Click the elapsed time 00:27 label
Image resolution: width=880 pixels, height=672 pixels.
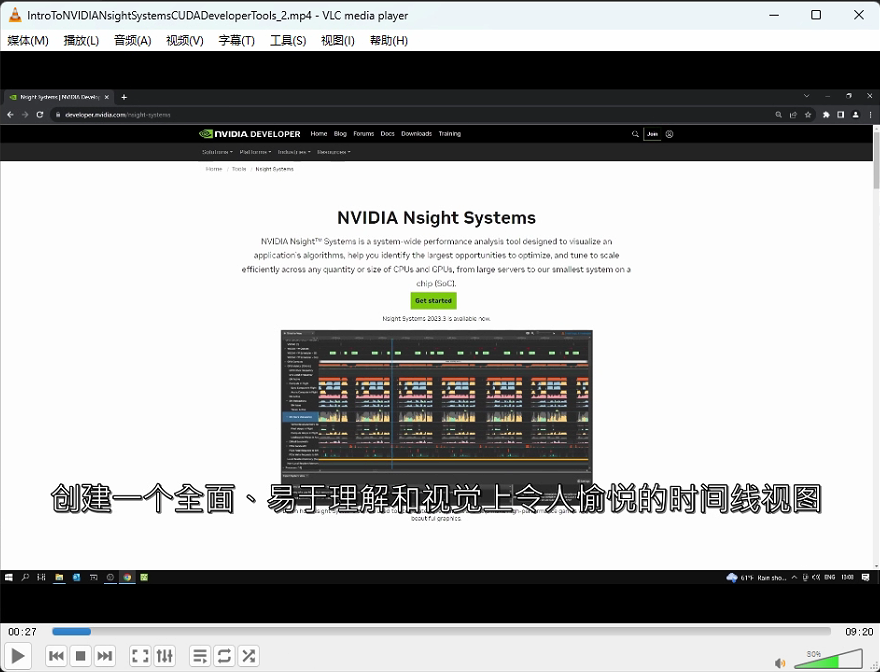[22, 632]
